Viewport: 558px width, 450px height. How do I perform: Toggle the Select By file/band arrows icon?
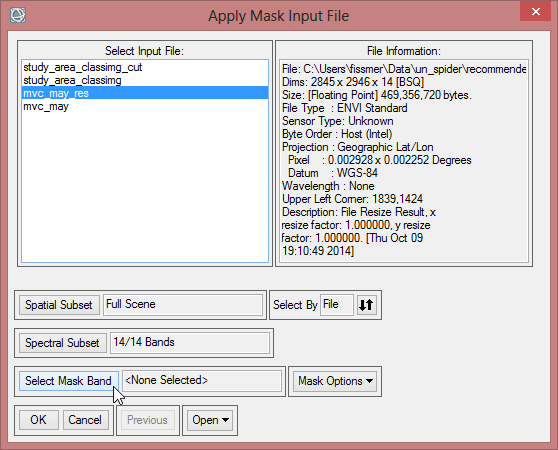click(x=366, y=305)
